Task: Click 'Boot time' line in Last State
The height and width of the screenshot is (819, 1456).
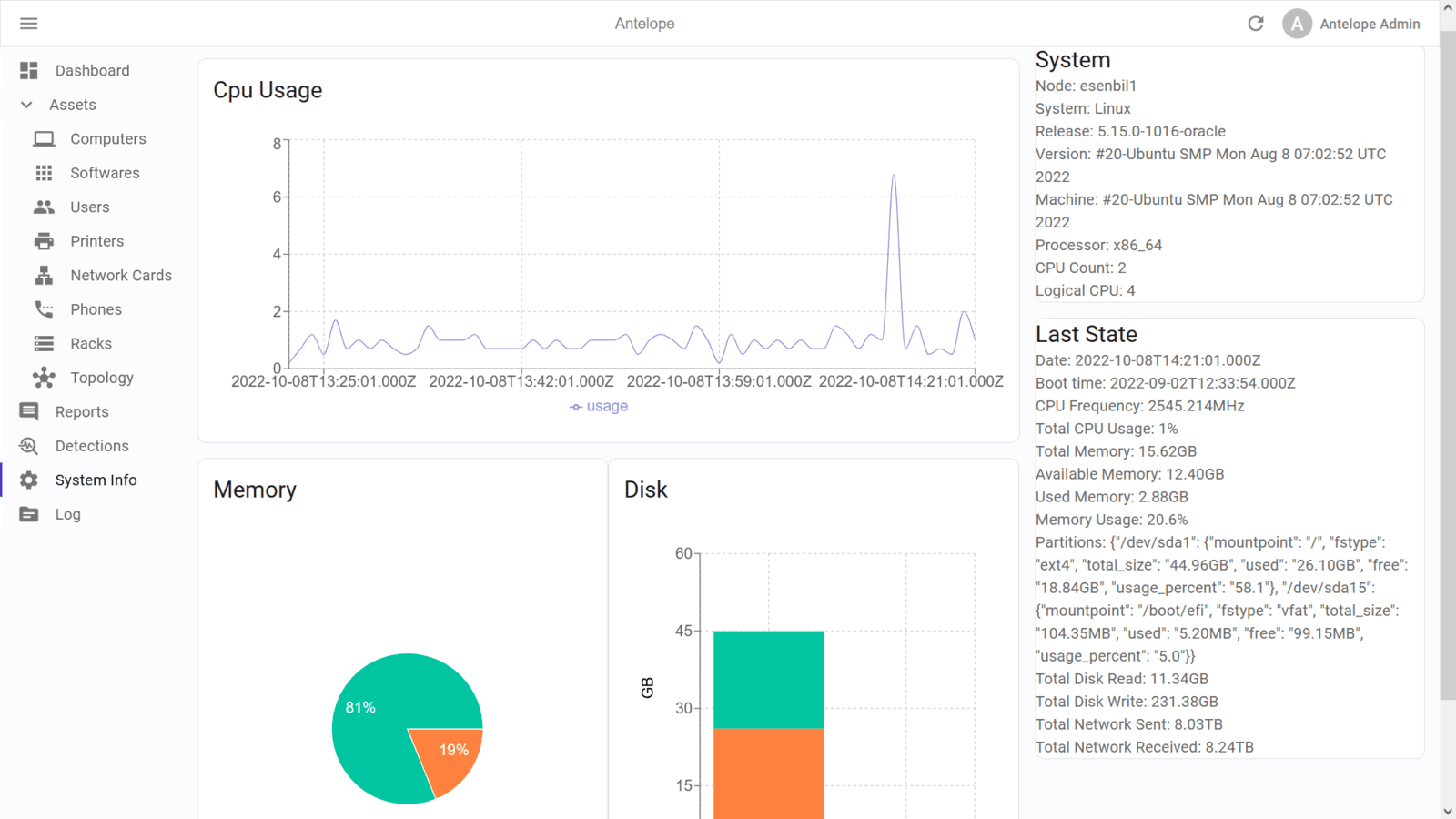Action: coord(1166,383)
